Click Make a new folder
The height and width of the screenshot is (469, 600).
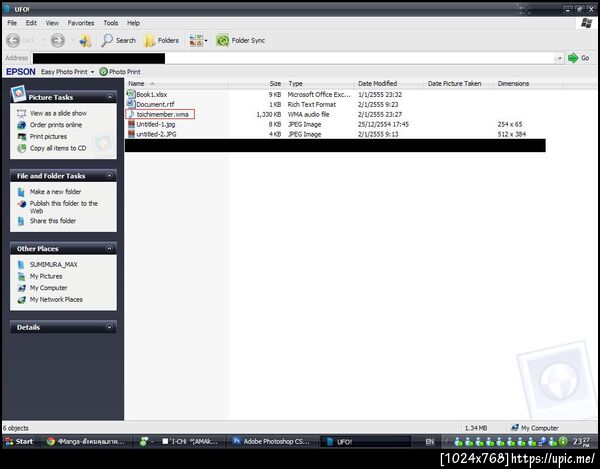coord(55,192)
